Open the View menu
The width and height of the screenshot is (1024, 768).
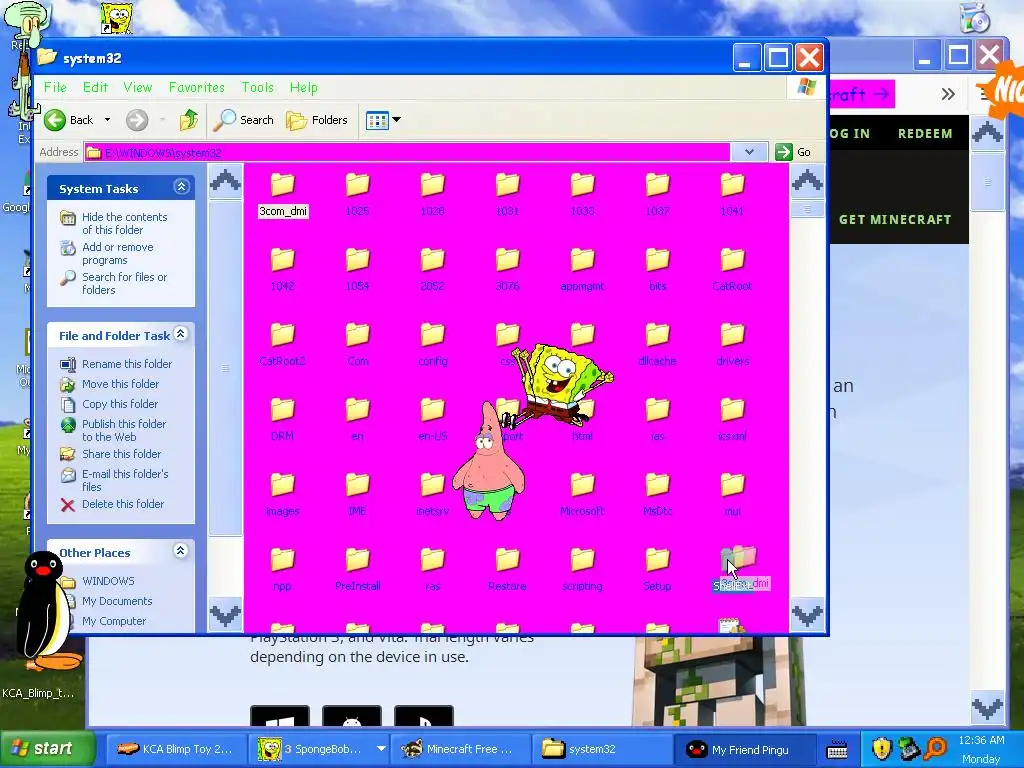[137, 87]
